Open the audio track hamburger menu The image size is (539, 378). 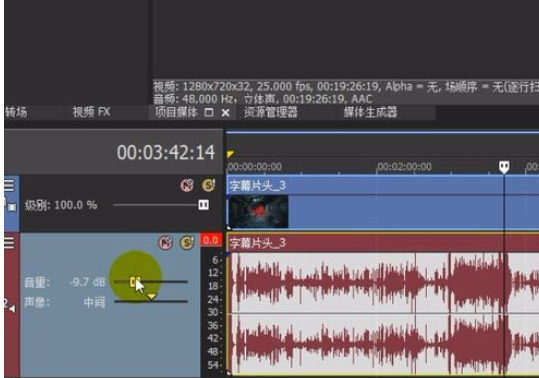(9, 243)
